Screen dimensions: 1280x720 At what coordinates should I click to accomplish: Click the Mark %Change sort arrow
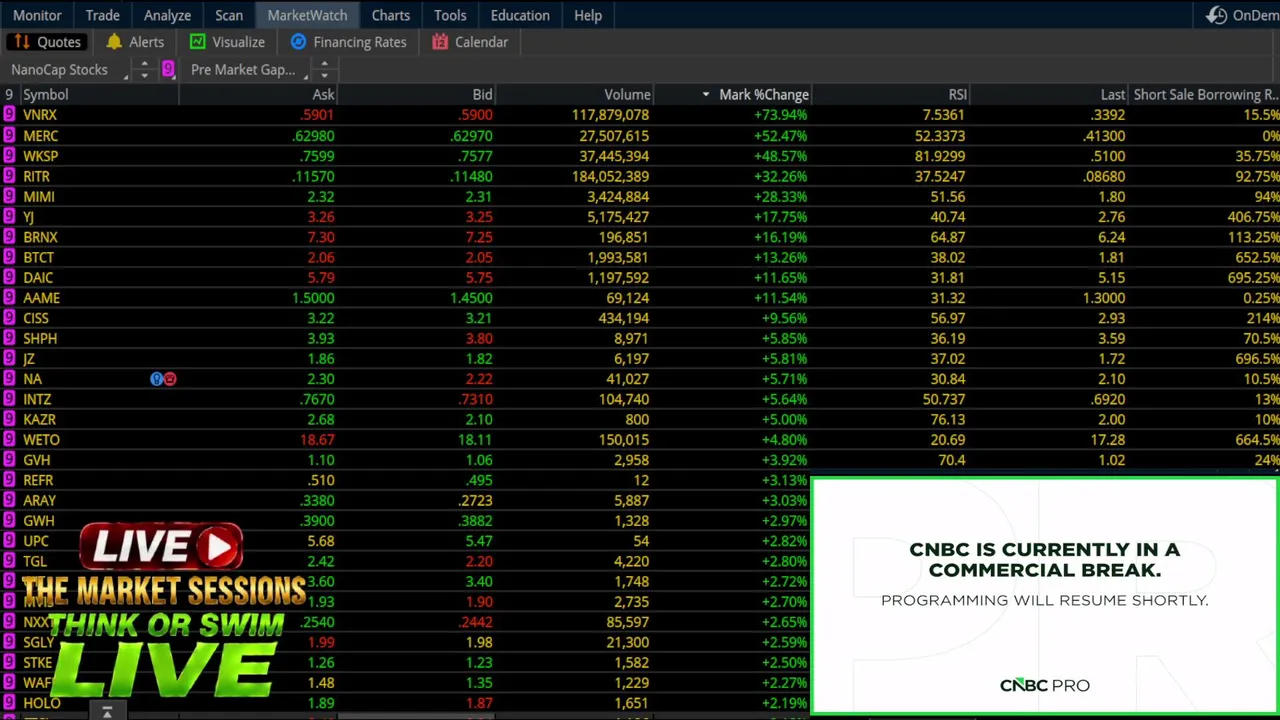706,94
